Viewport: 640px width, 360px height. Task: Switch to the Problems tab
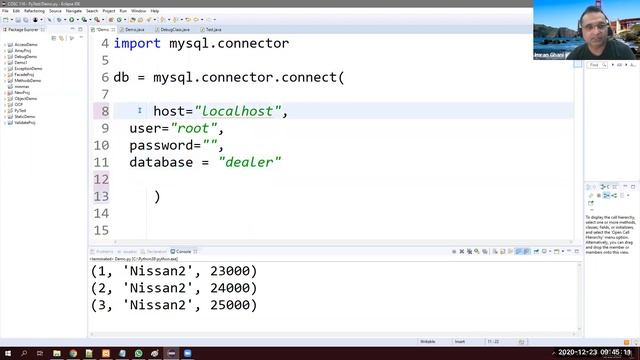(x=102, y=251)
